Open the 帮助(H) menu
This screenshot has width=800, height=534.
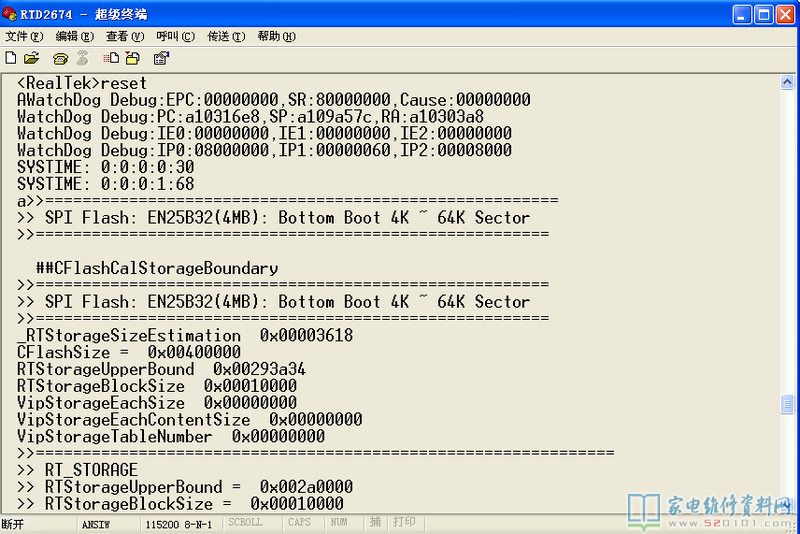click(277, 36)
